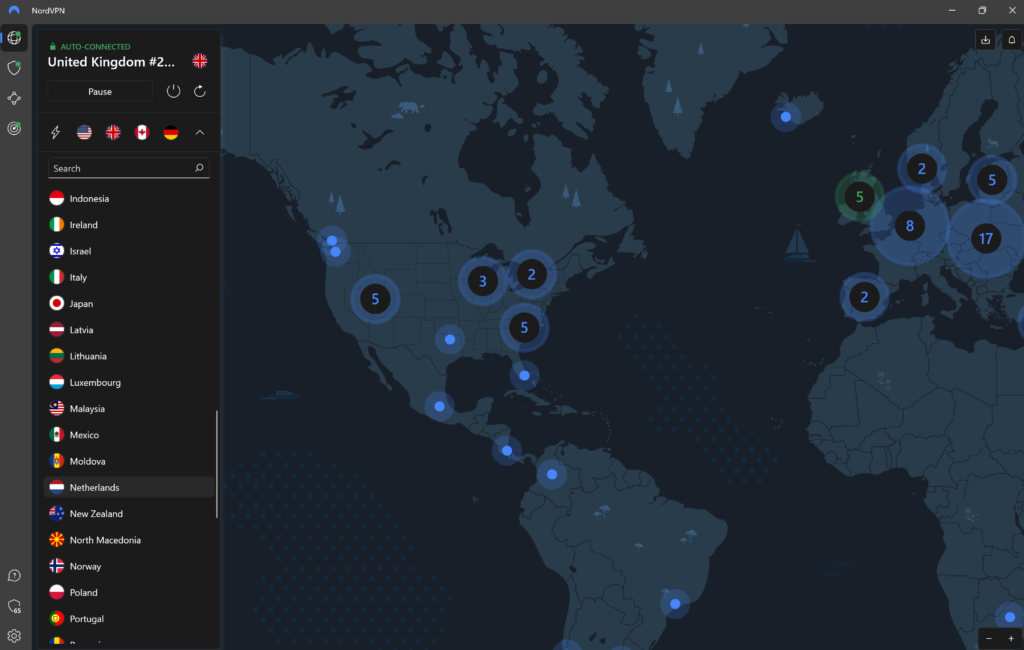Select Ireland in country list

(x=129, y=225)
